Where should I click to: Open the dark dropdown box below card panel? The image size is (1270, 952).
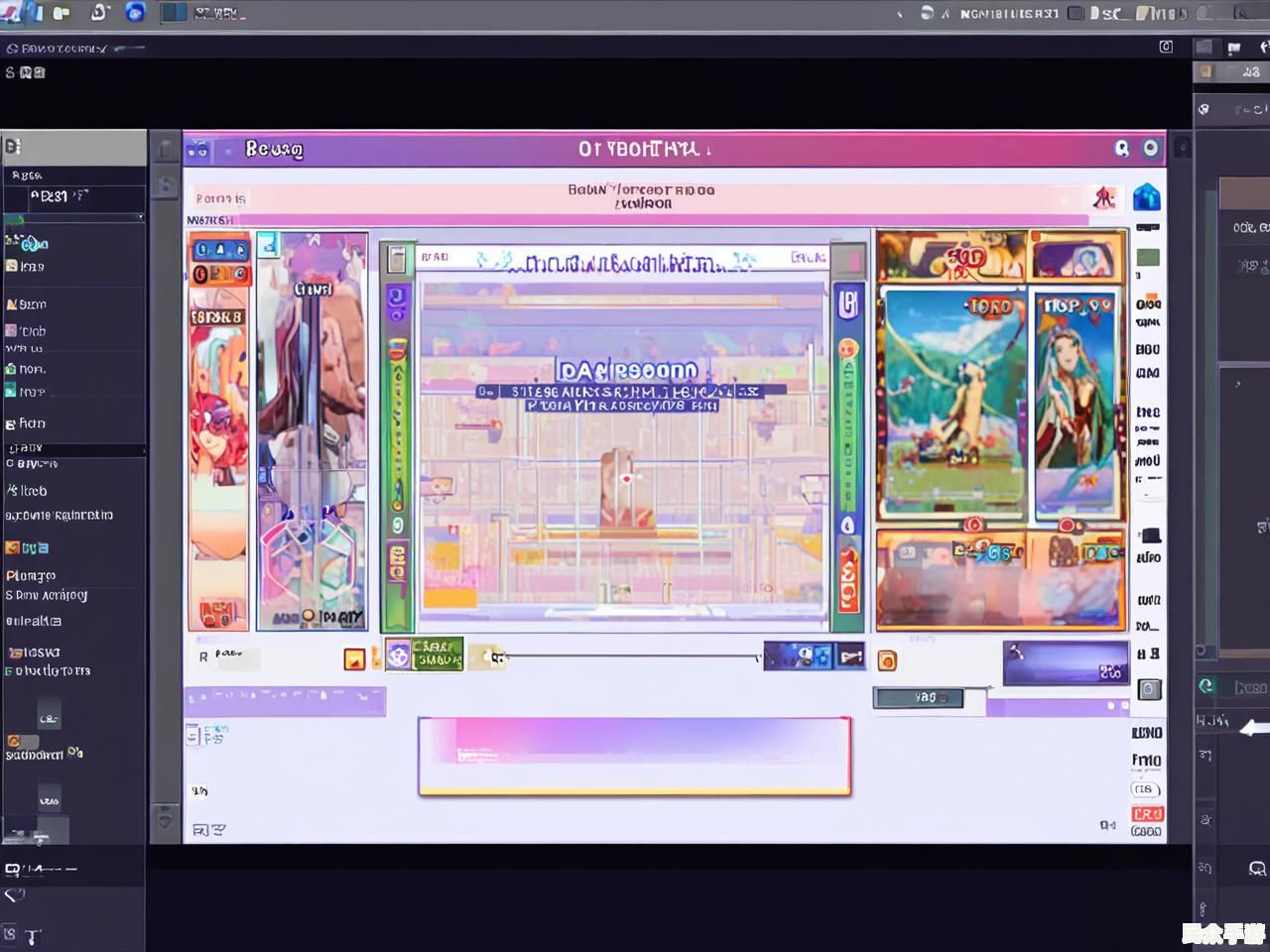(918, 698)
